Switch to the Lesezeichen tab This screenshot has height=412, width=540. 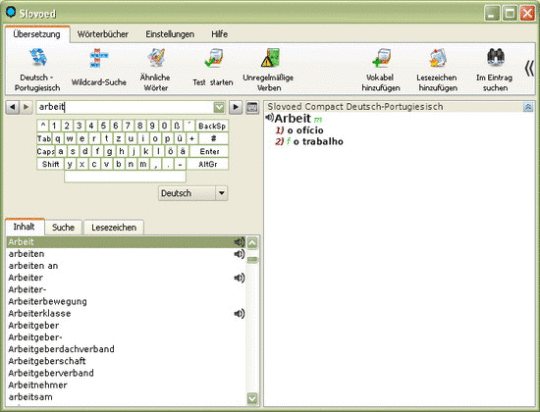114,227
